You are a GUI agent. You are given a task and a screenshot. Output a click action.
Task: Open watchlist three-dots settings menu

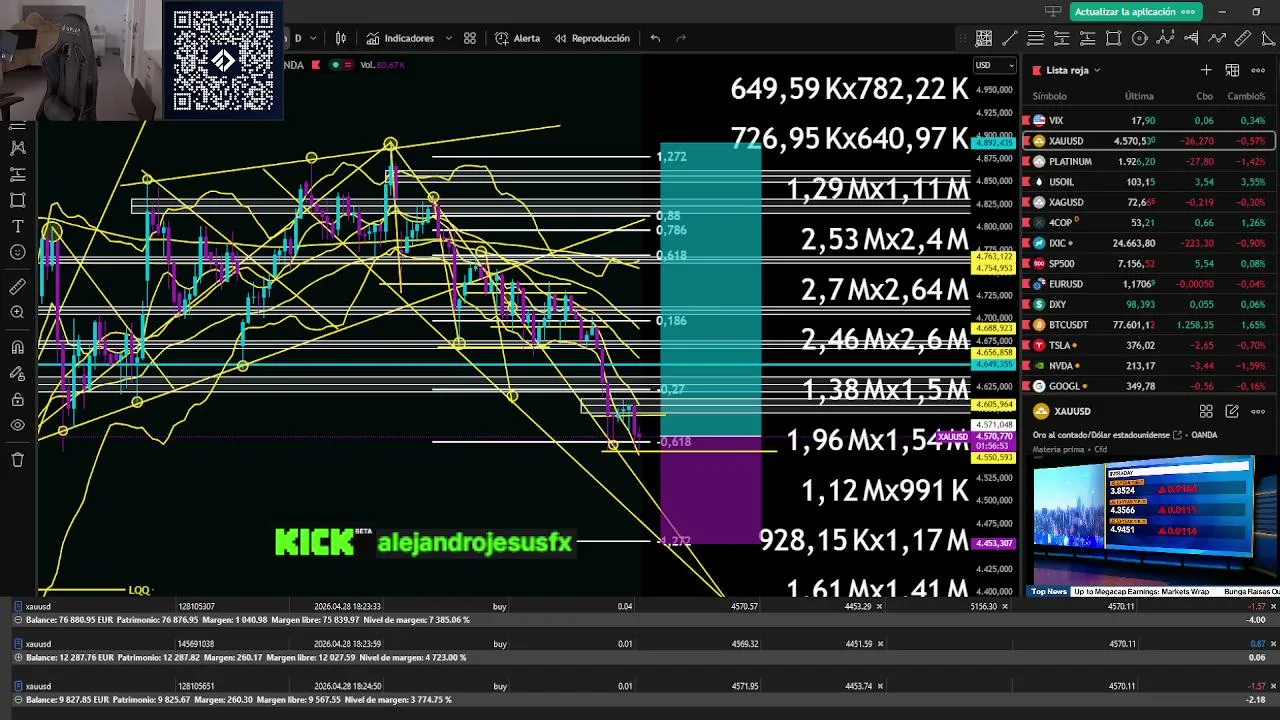pyautogui.click(x=1258, y=70)
